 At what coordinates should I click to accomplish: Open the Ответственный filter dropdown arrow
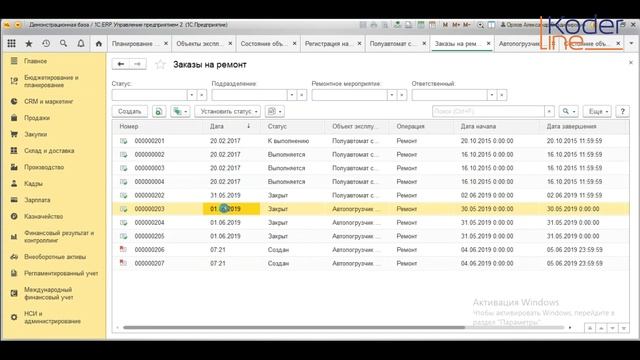(x=492, y=95)
